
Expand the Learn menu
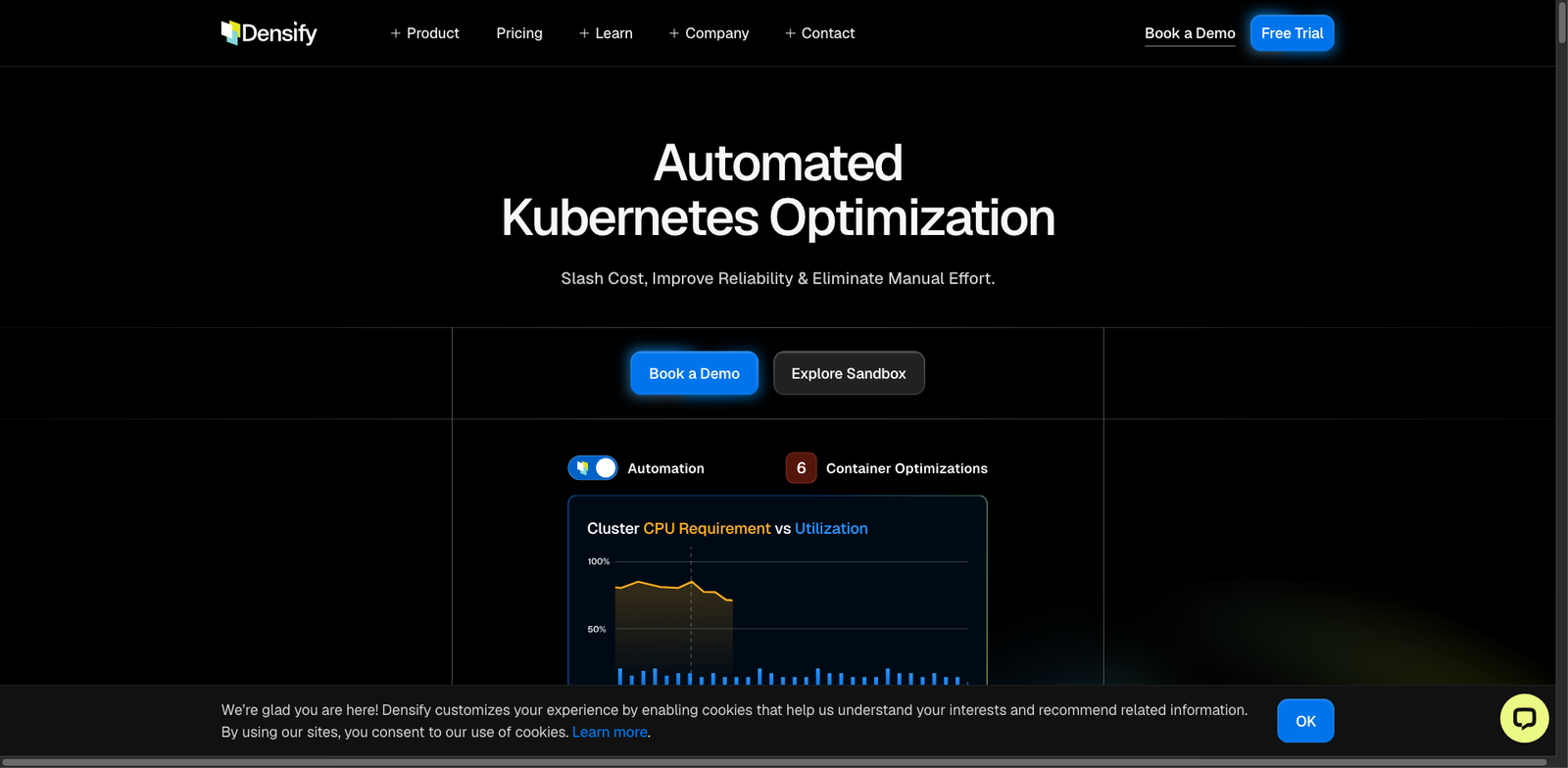click(606, 33)
